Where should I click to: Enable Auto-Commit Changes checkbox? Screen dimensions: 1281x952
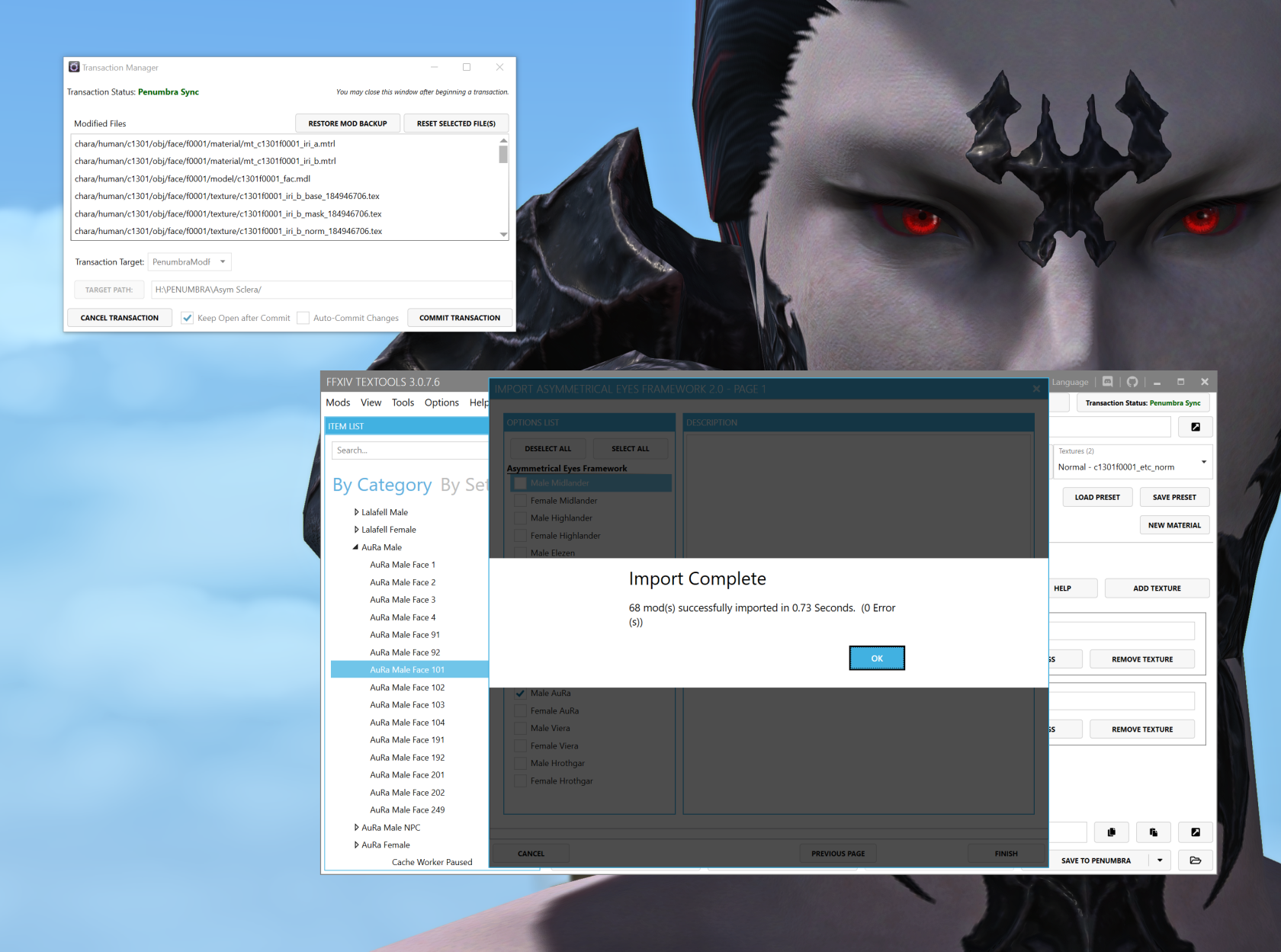303,318
